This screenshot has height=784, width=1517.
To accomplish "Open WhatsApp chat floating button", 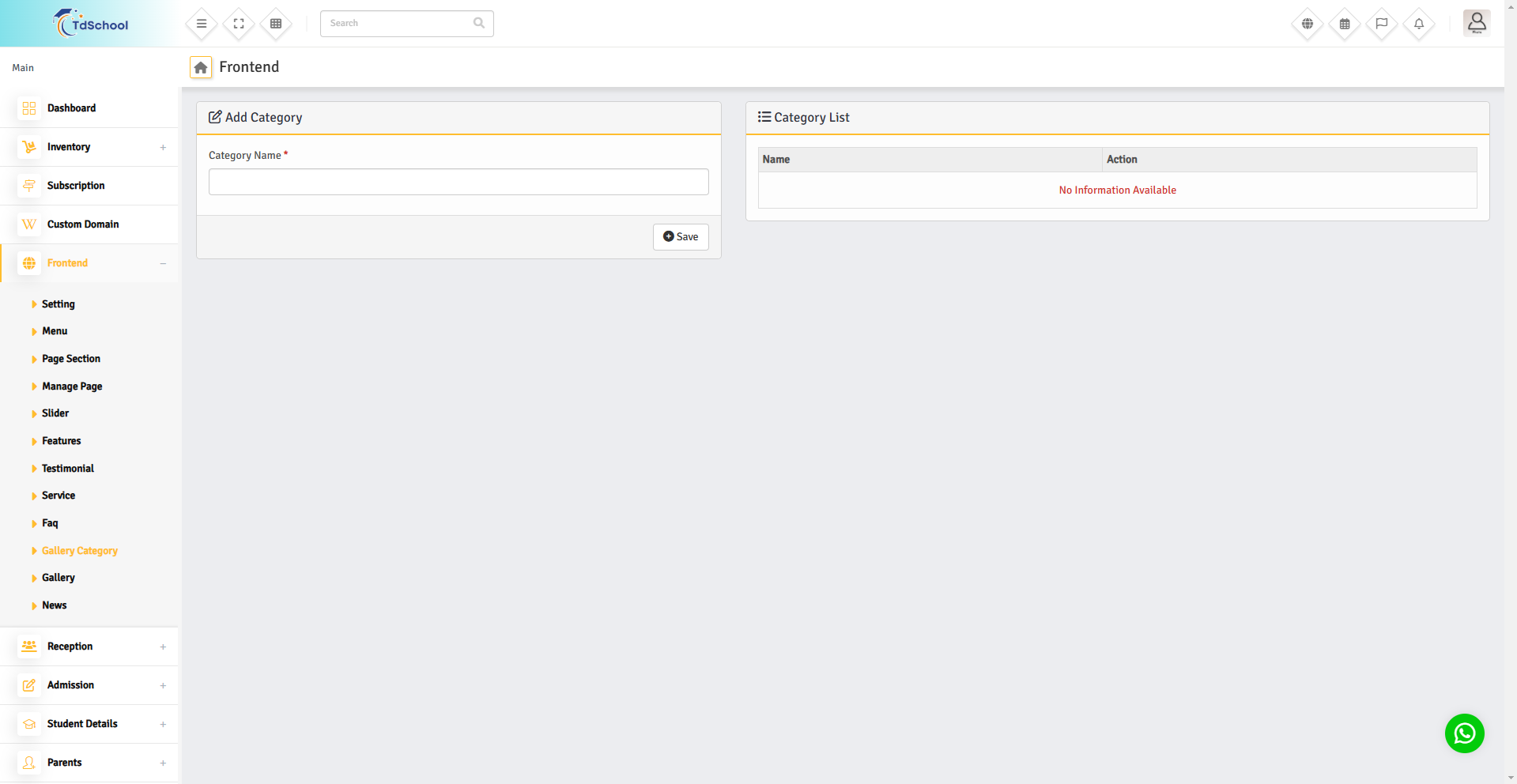I will (1464, 733).
